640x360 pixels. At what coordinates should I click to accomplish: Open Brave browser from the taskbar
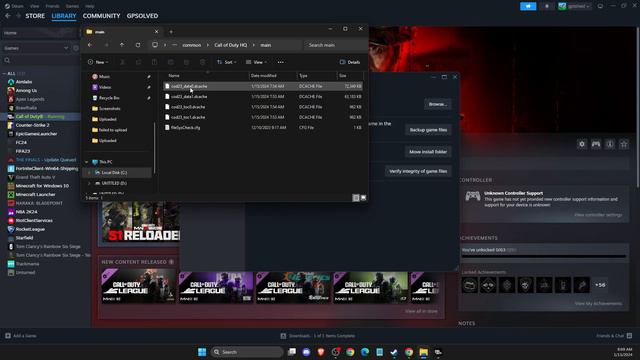point(321,352)
